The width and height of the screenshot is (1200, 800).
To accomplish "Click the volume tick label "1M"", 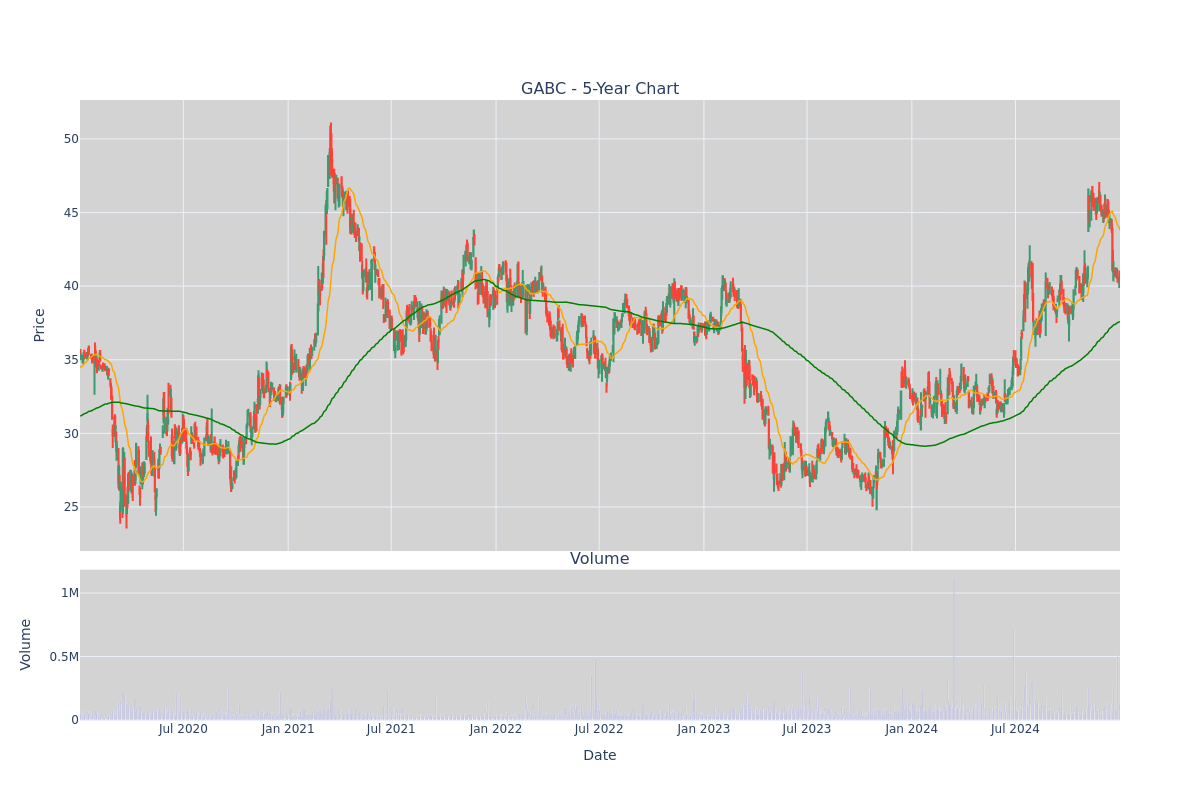I will [70, 593].
